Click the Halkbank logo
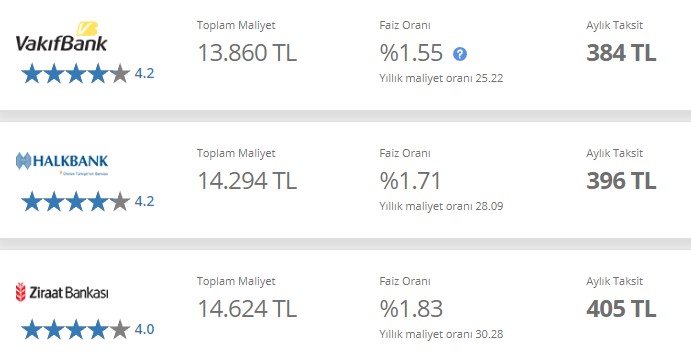 [x=62, y=163]
